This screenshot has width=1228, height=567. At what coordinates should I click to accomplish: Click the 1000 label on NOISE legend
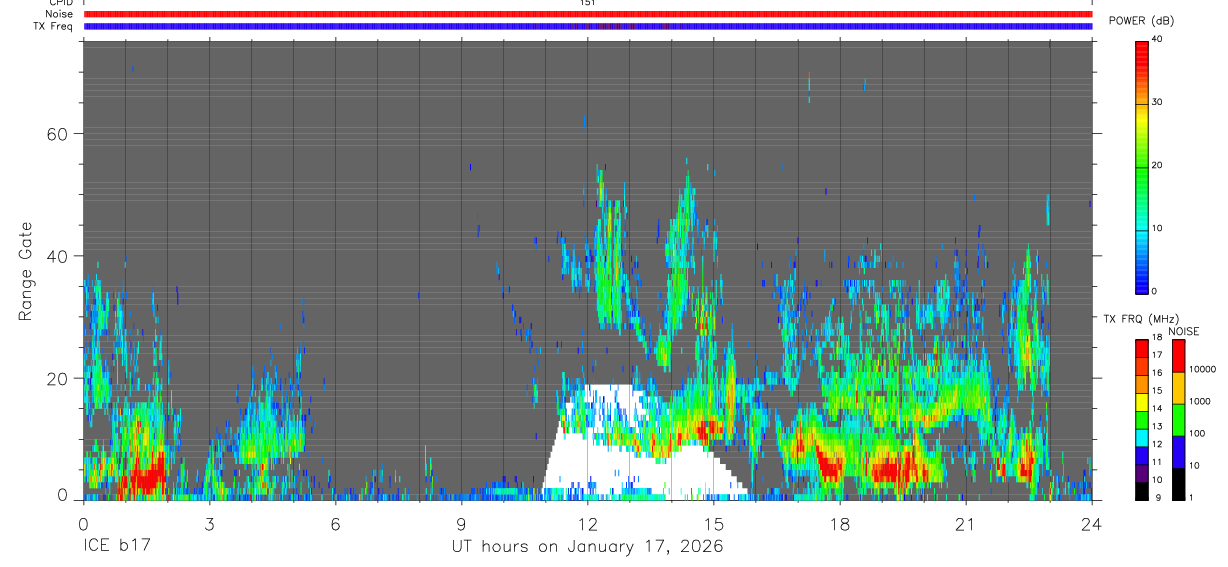coord(1199,401)
